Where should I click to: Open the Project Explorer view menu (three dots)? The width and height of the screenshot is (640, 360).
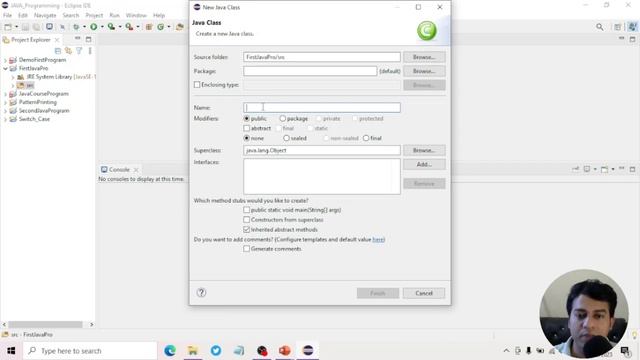tap(90, 51)
